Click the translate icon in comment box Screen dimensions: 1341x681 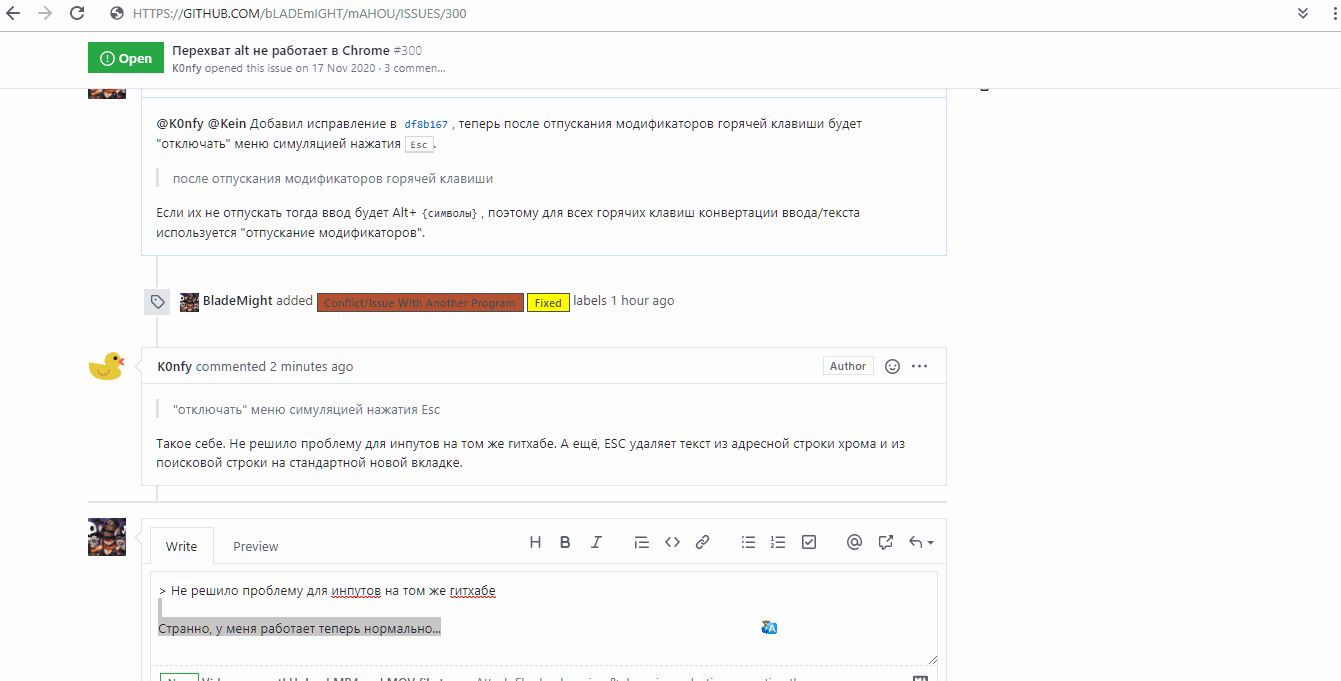click(769, 628)
